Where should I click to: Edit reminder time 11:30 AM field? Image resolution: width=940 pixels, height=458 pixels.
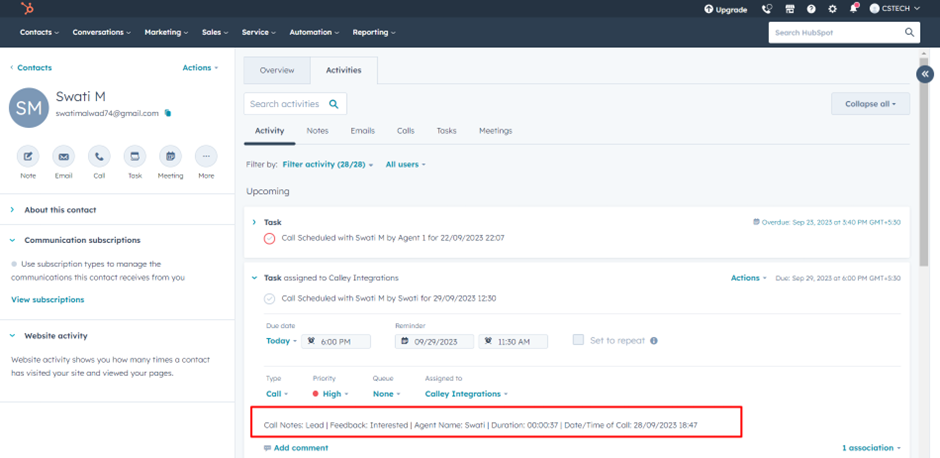tap(513, 342)
